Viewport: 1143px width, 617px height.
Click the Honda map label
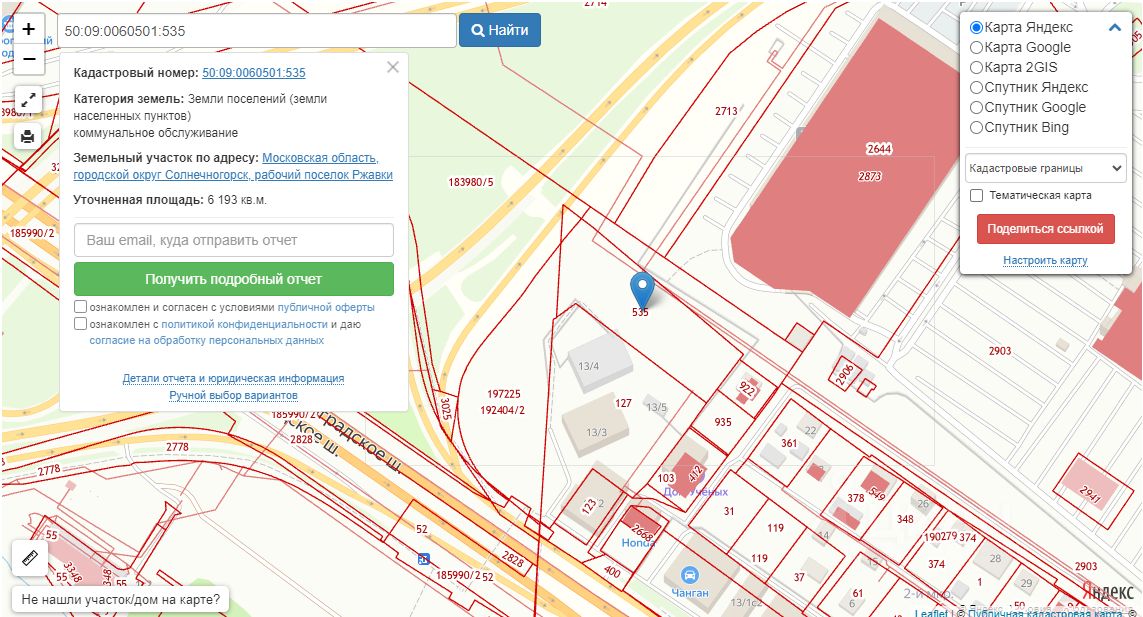[637, 543]
